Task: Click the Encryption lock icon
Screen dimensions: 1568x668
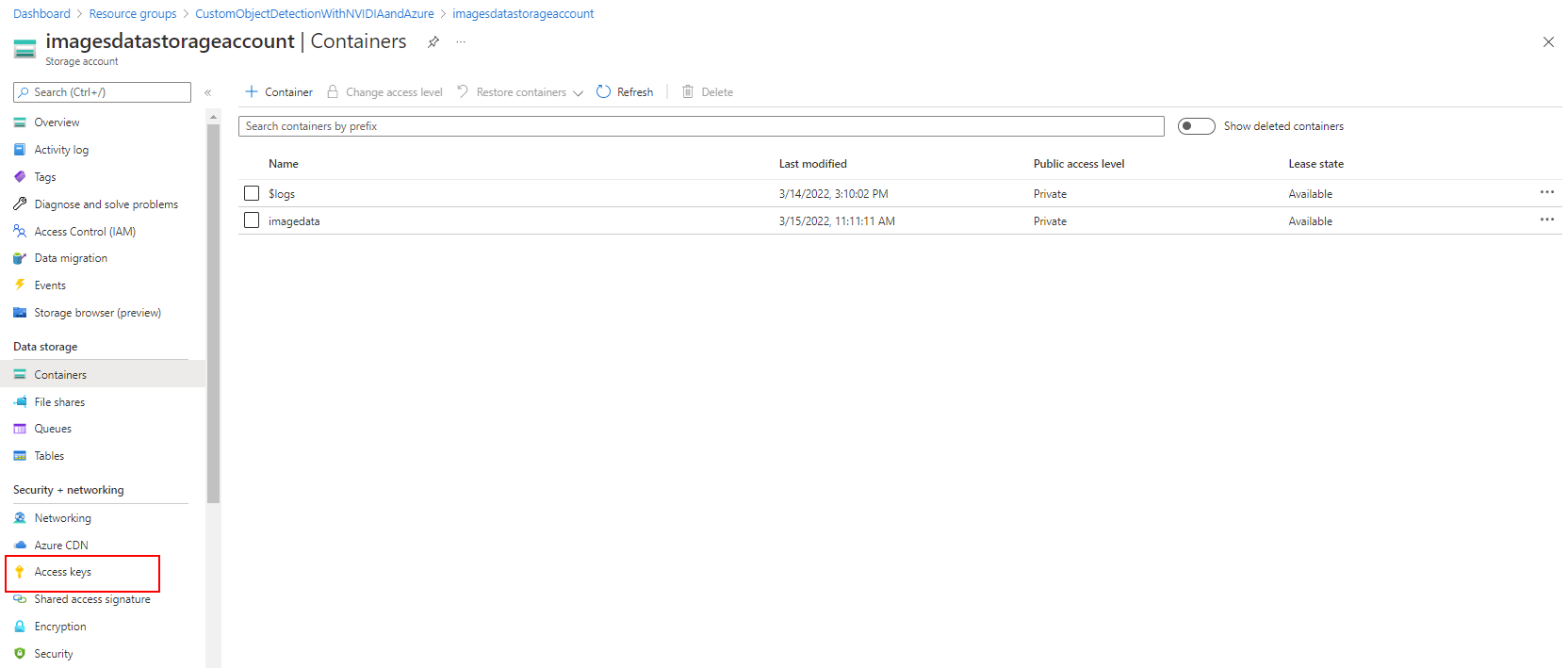Action: pyautogui.click(x=20, y=627)
